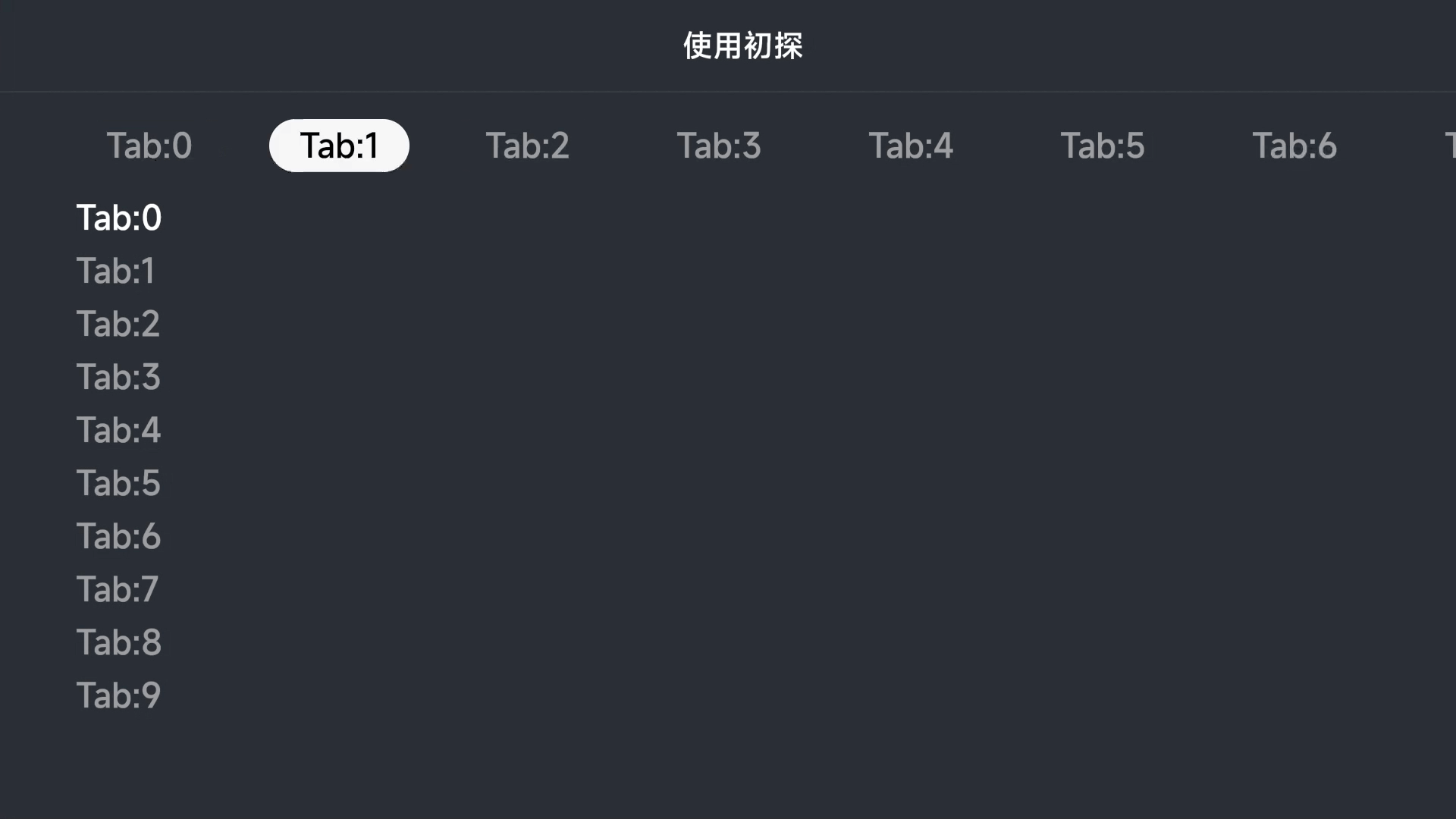Image resolution: width=1456 pixels, height=819 pixels.
Task: Choose Tab:1 in the vertical list
Action: tap(116, 271)
